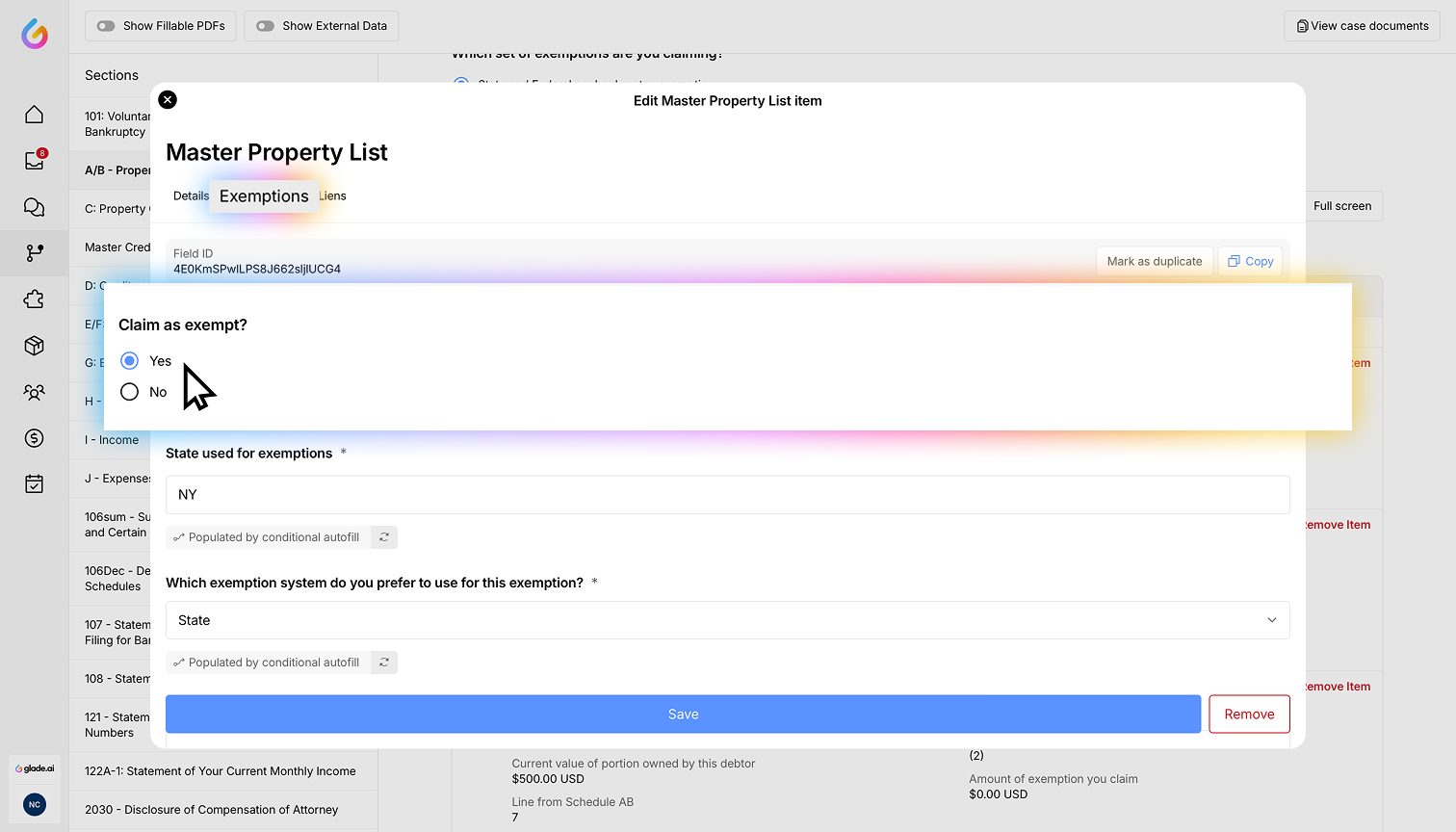This screenshot has width=1456, height=832.
Task: Toggle Show Fillable PDFs switch
Action: pyautogui.click(x=106, y=26)
